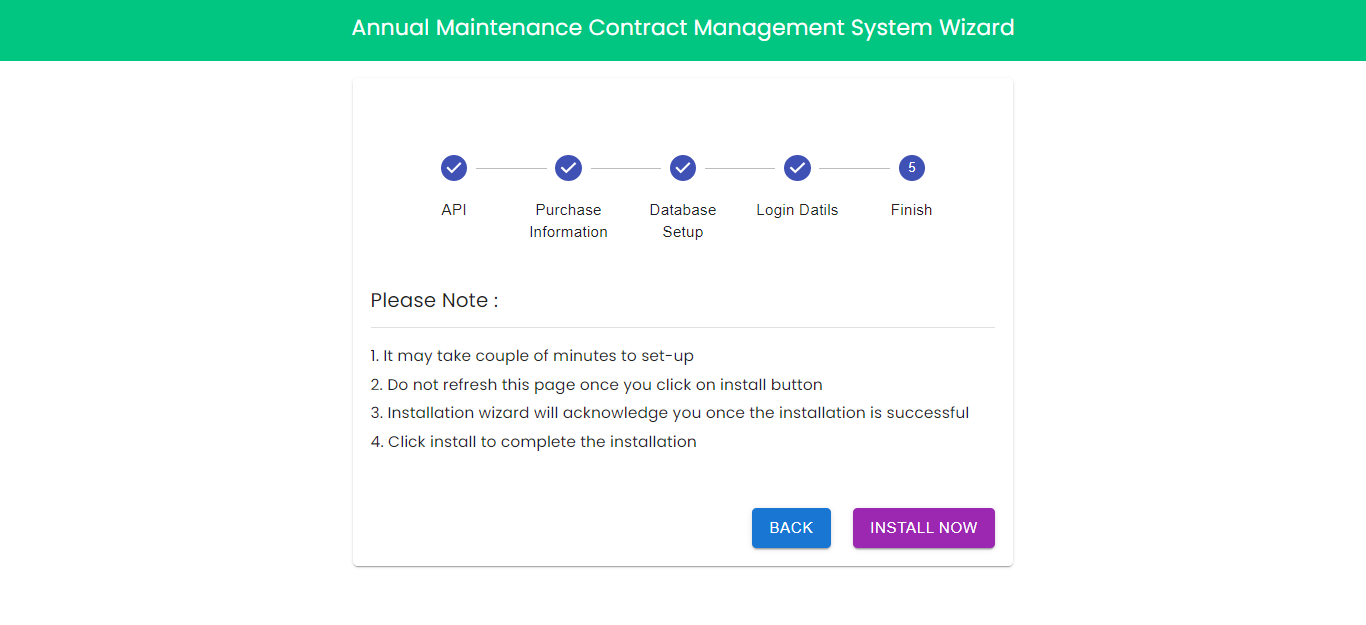Go to the API step label
Viewport: 1366px width, 625px height.
click(x=454, y=210)
